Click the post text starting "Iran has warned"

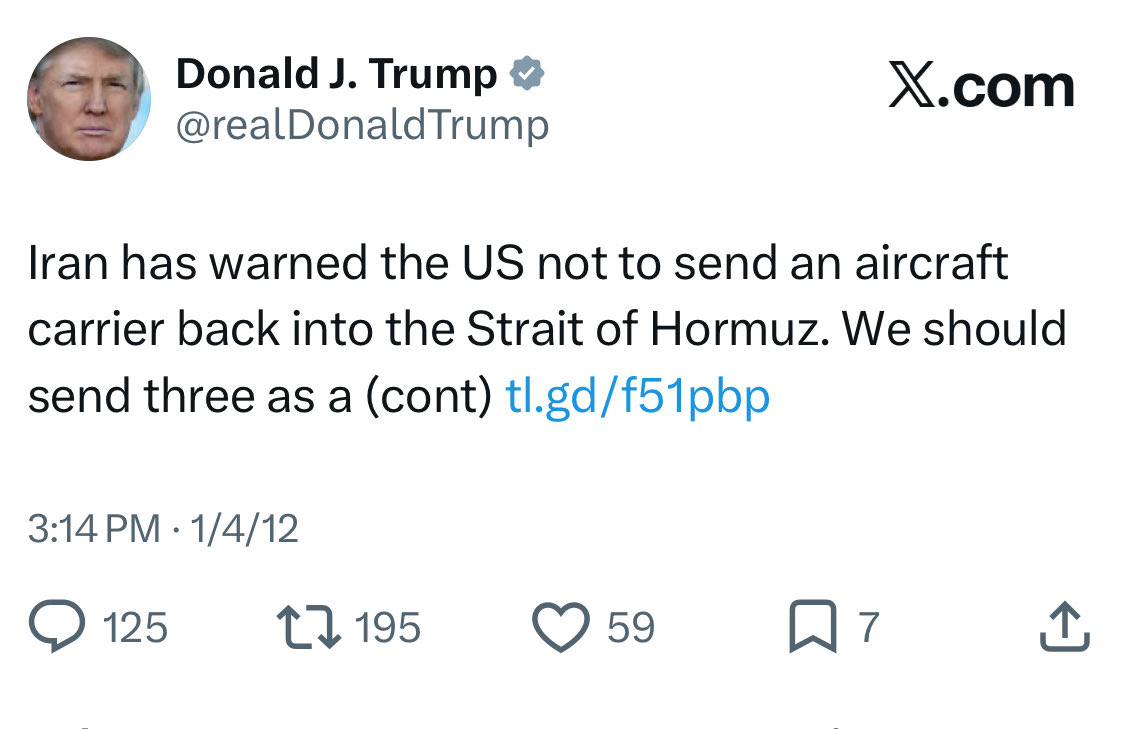[x=518, y=263]
